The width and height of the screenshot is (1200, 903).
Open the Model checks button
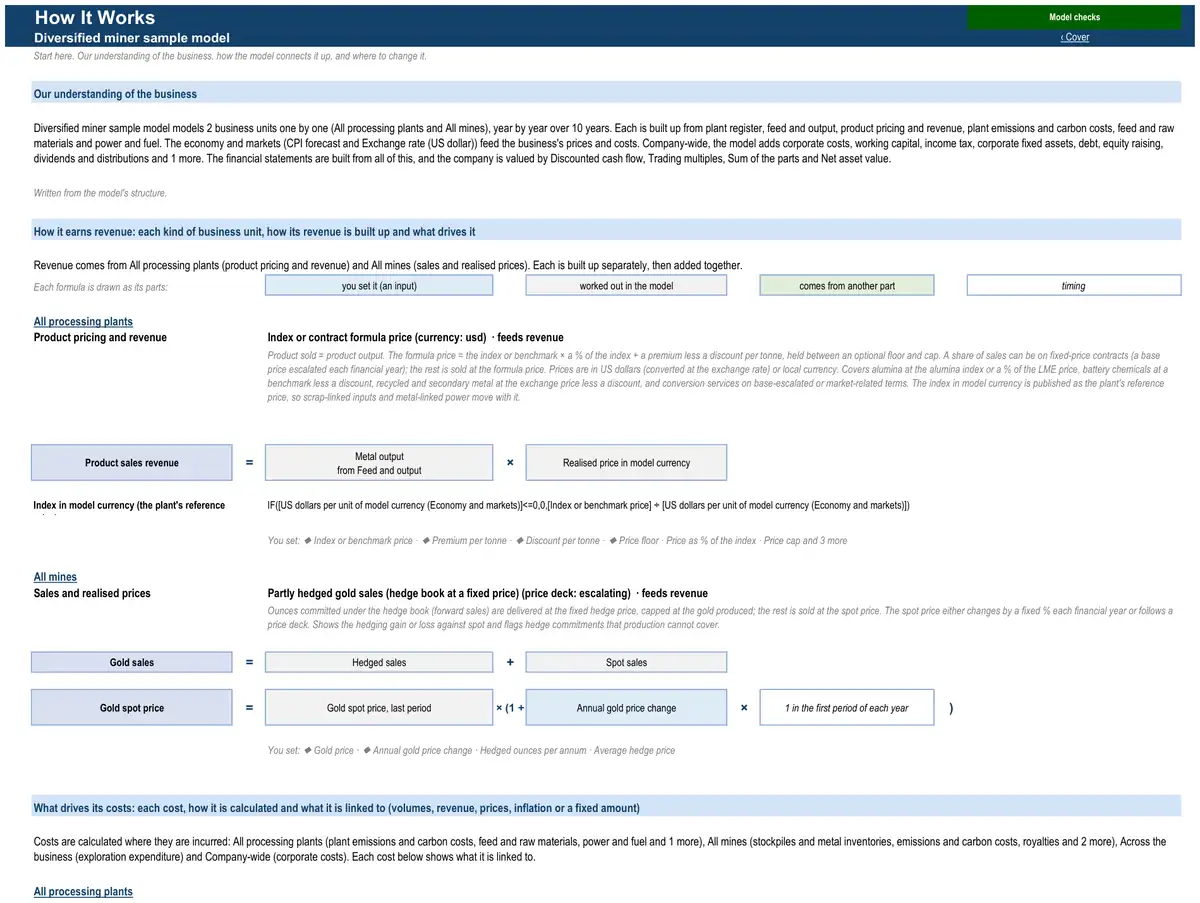pos(1074,17)
